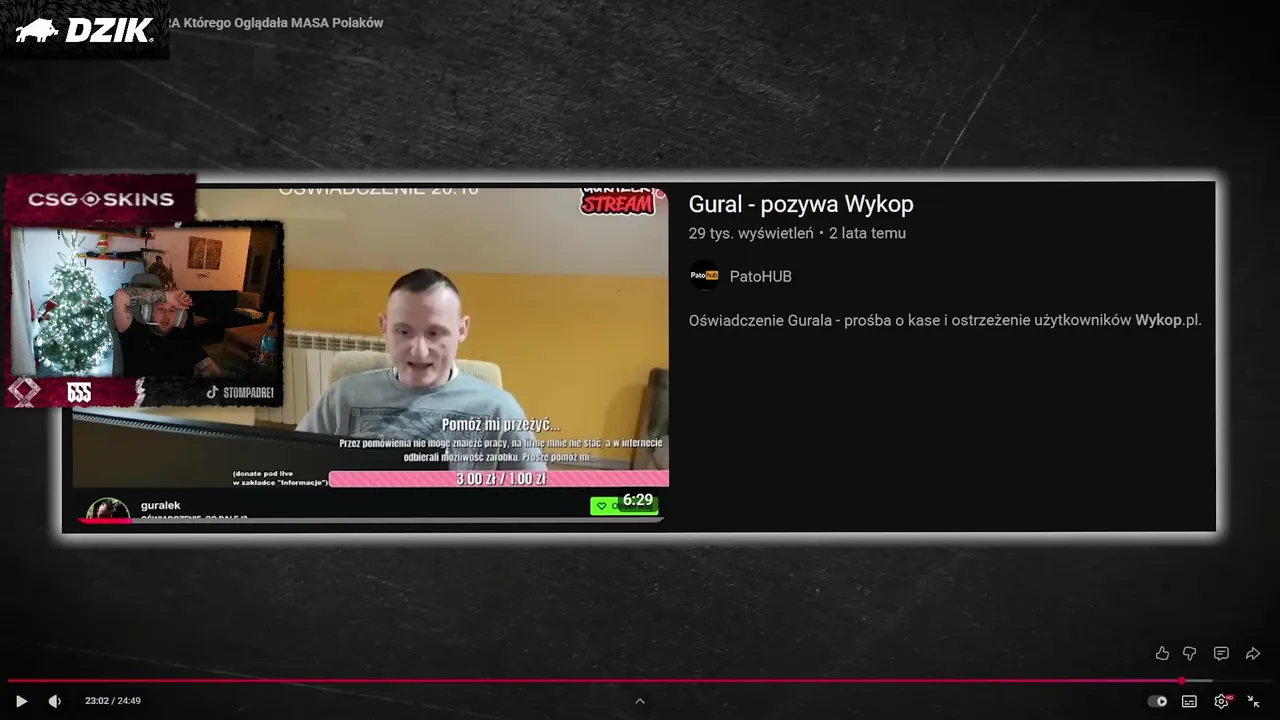This screenshot has height=720, width=1280.
Task: Expand the more videos chevron
Action: pyautogui.click(x=640, y=701)
